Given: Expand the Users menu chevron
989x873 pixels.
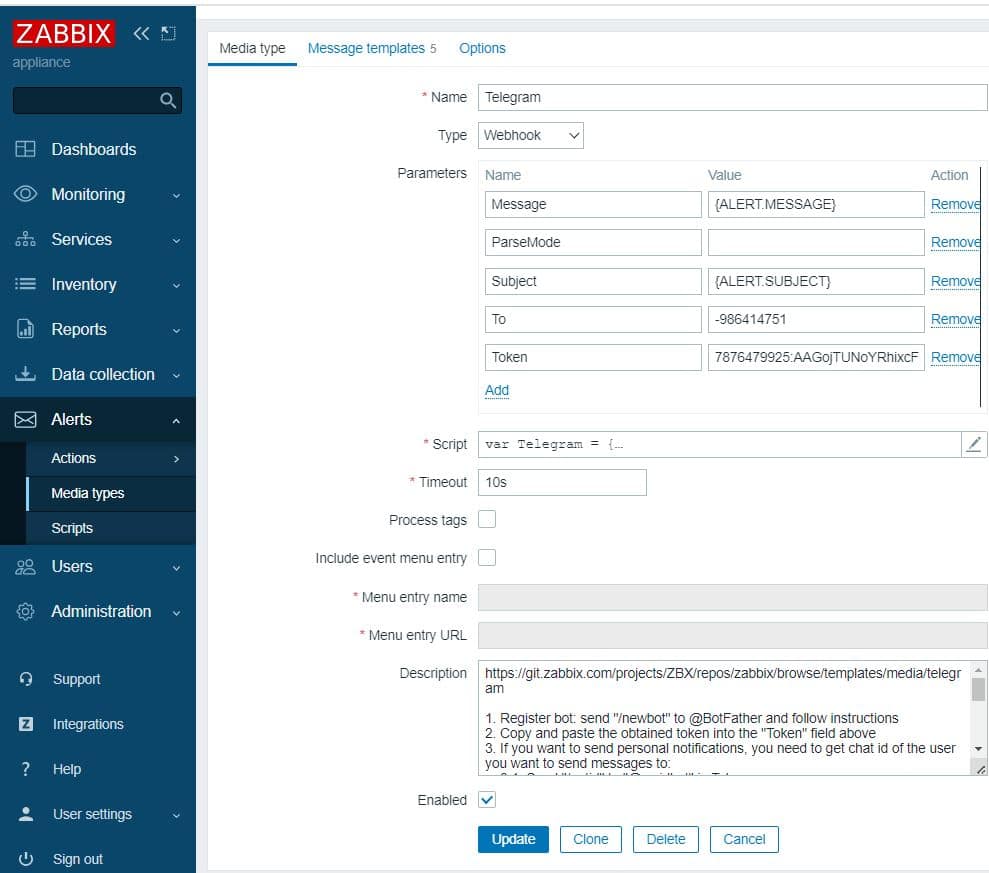Looking at the screenshot, I should 177,568.
